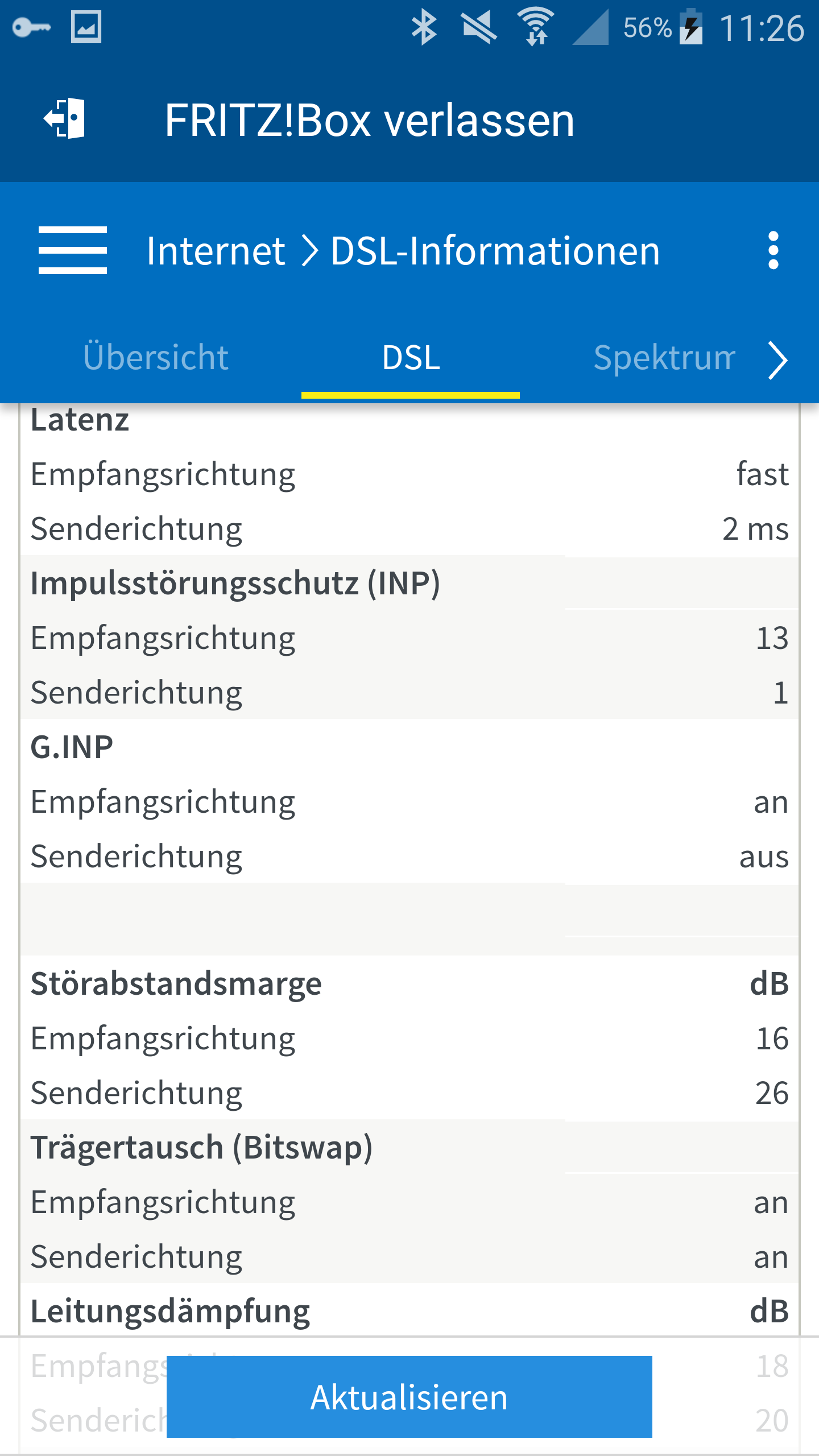Viewport: 819px width, 1456px height.
Task: Switch to the Spektrum tab
Action: tap(664, 358)
